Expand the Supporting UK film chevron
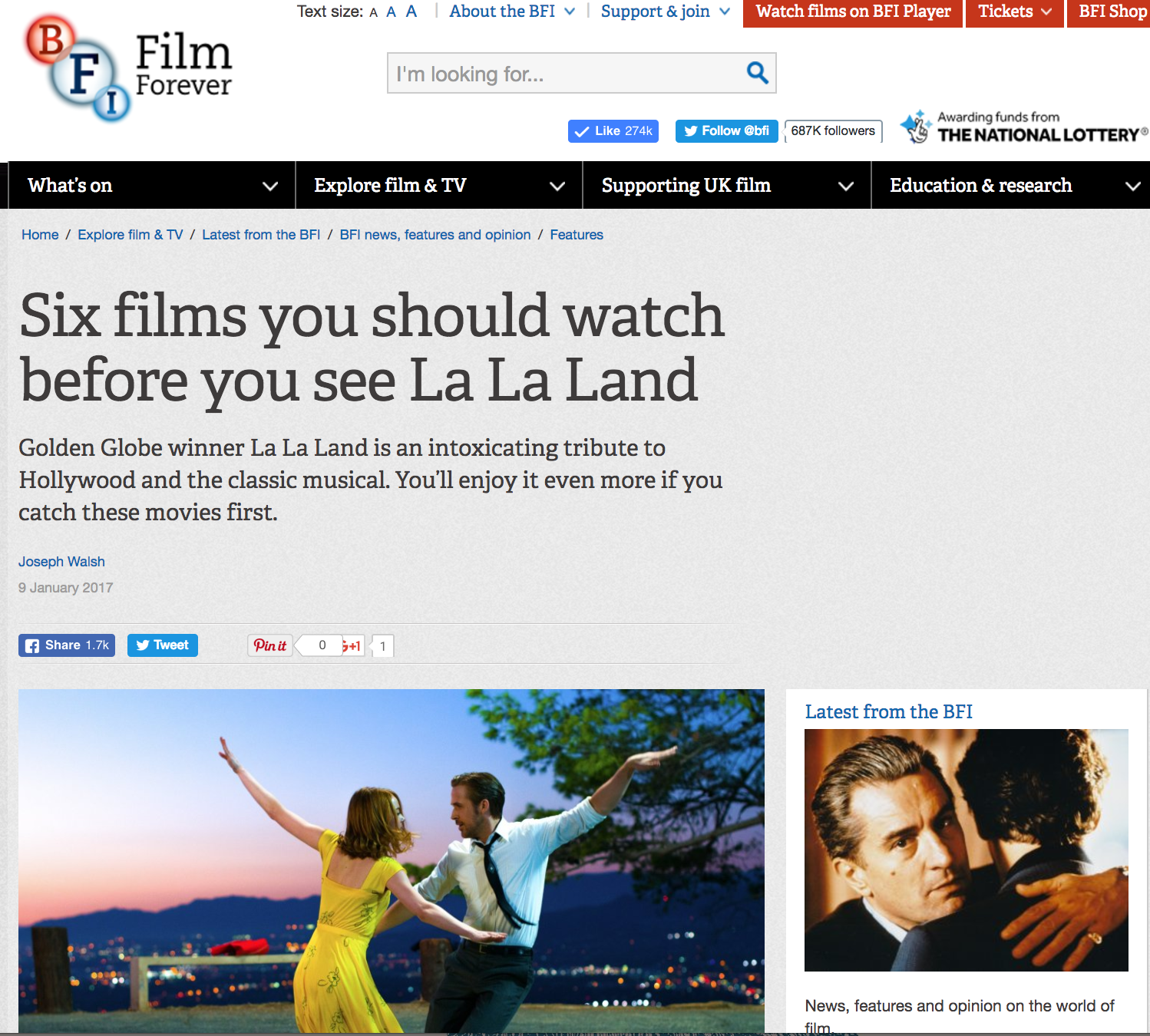 [846, 186]
